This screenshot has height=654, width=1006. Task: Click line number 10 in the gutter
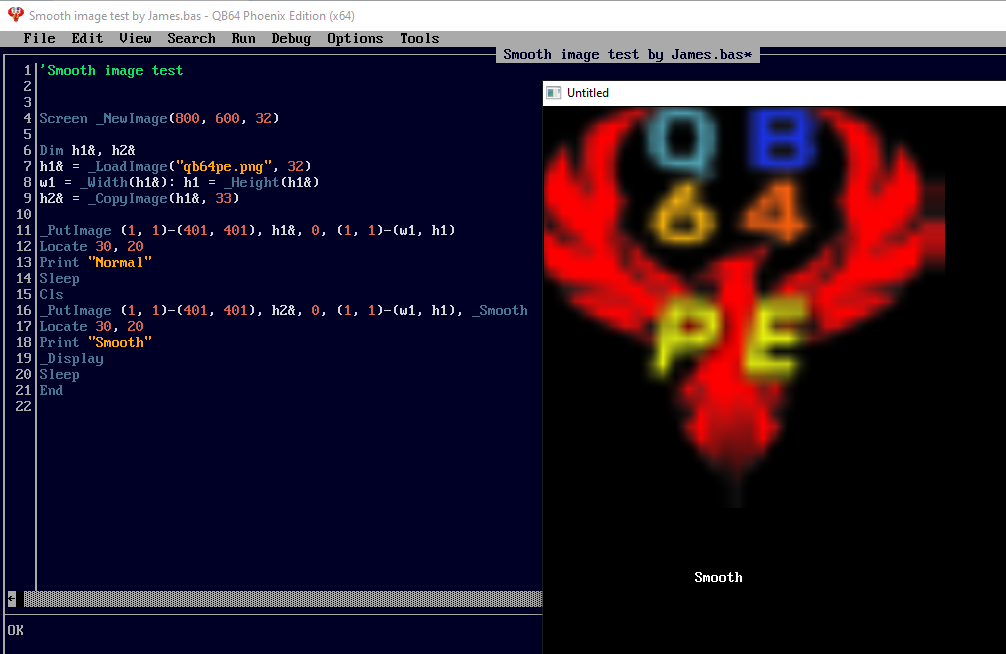coord(24,214)
